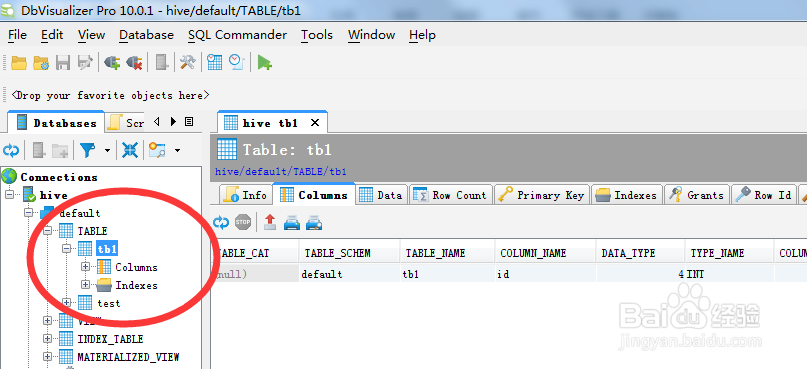807x369 pixels.
Task: Click the 'id' cell in COLUMN_NAME
Action: tap(546, 274)
